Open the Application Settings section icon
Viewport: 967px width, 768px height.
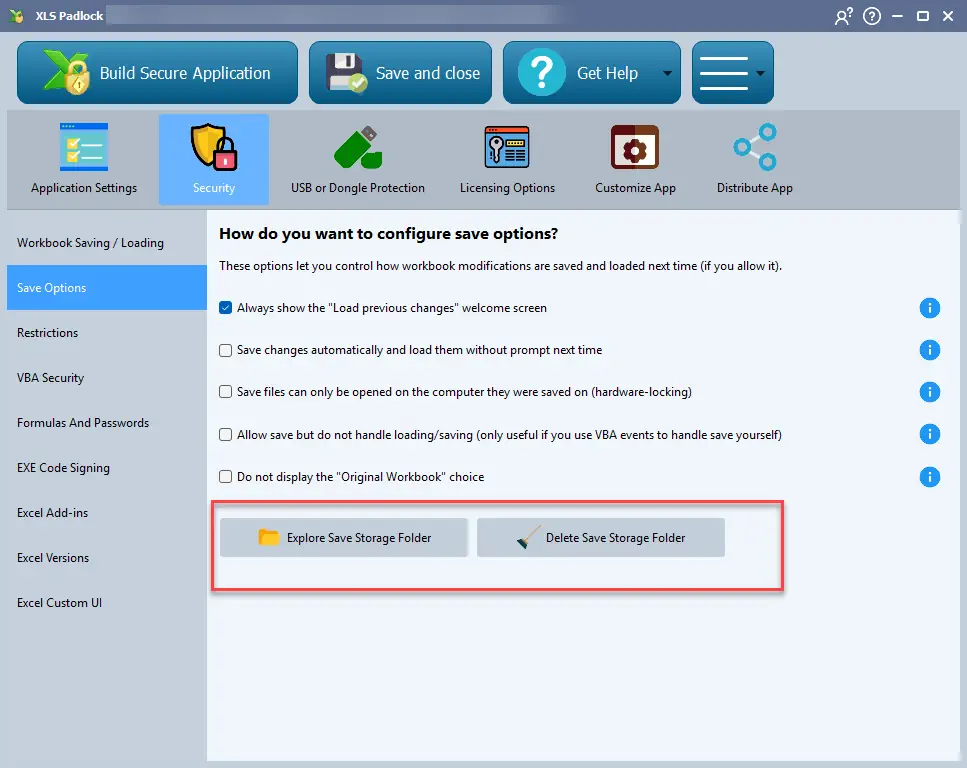pyautogui.click(x=84, y=148)
